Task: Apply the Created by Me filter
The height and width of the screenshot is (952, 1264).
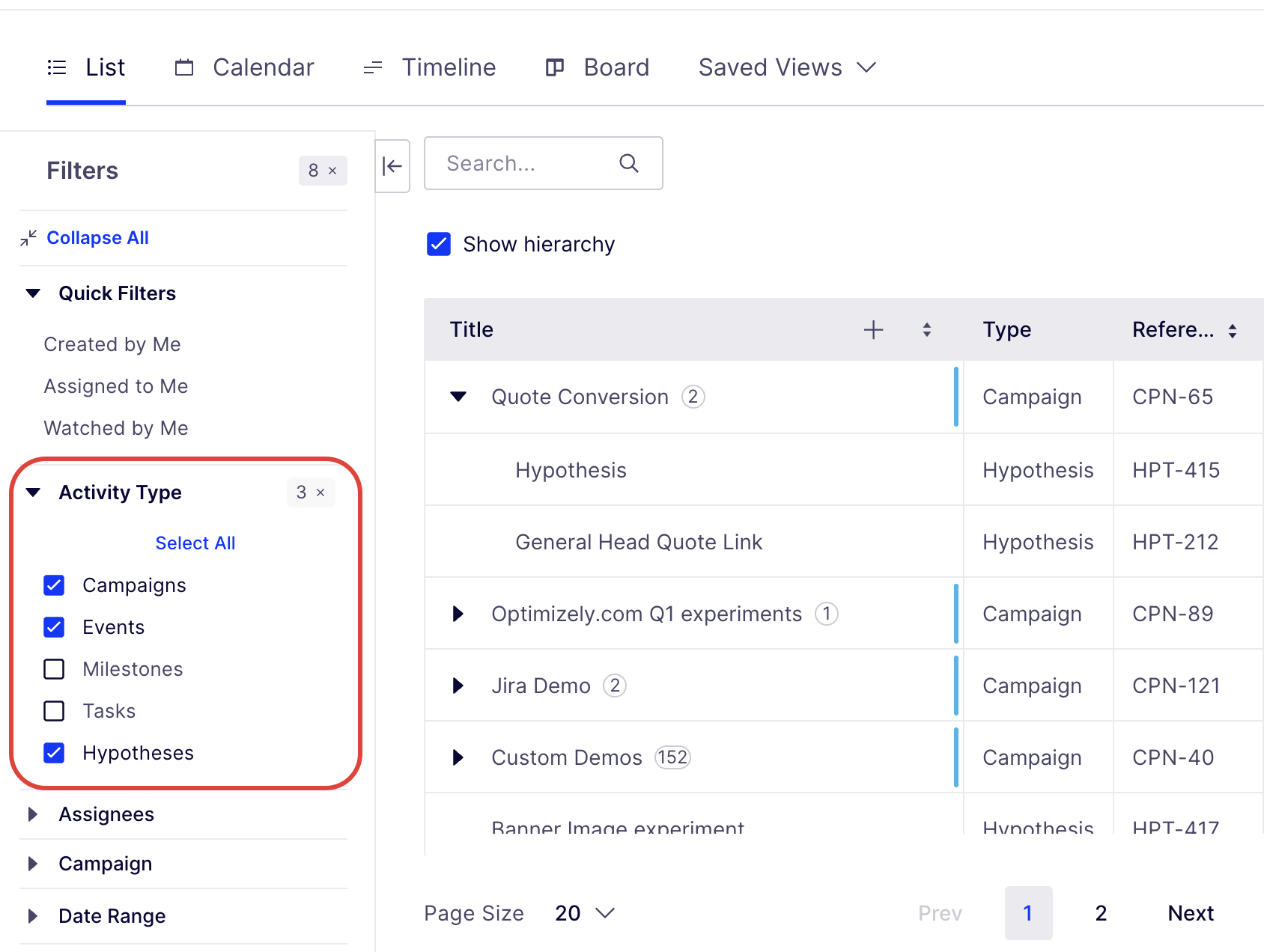Action: 112,344
